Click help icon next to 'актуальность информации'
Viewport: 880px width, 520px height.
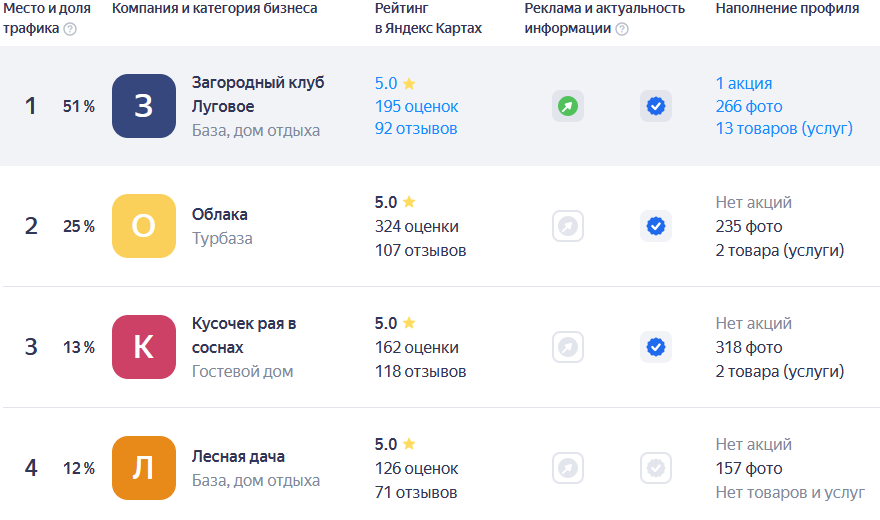click(622, 29)
